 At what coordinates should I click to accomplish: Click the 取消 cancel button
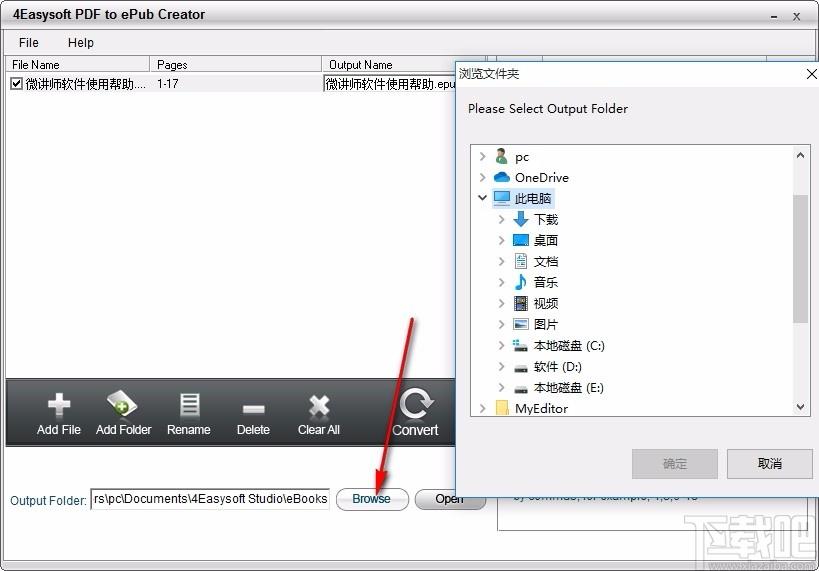(x=769, y=463)
